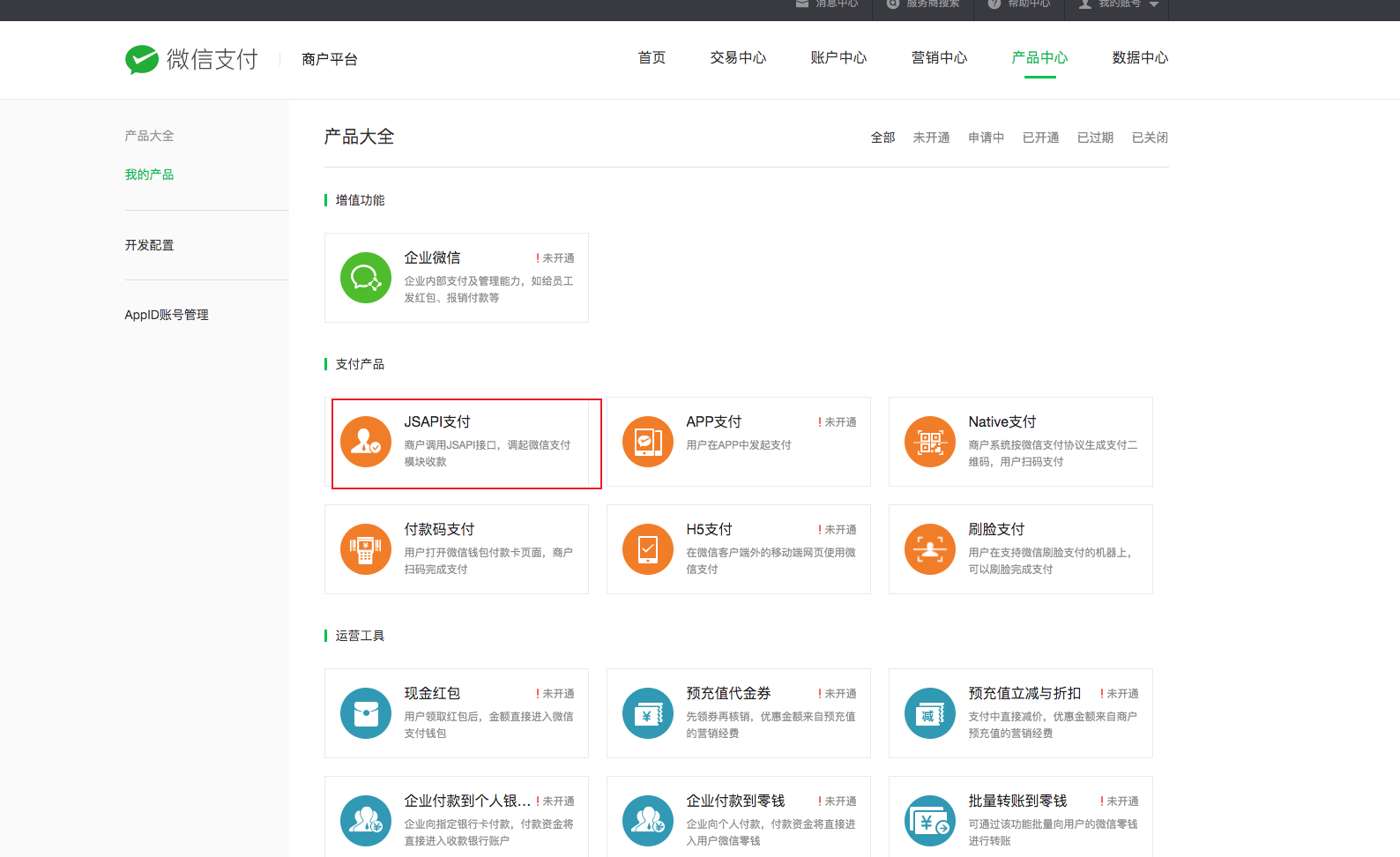Click the APP支付 phone icon

pos(648,442)
